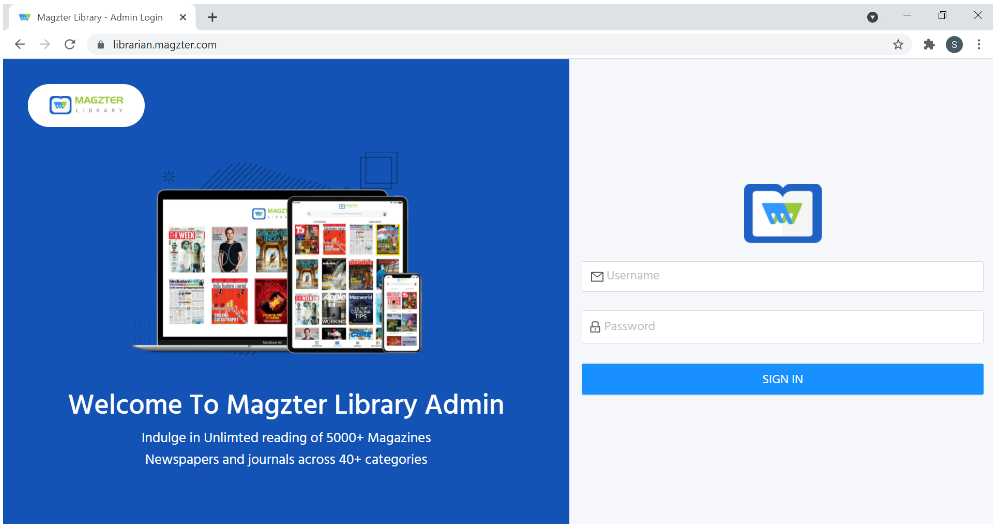Minimize the browser window

(x=907, y=15)
